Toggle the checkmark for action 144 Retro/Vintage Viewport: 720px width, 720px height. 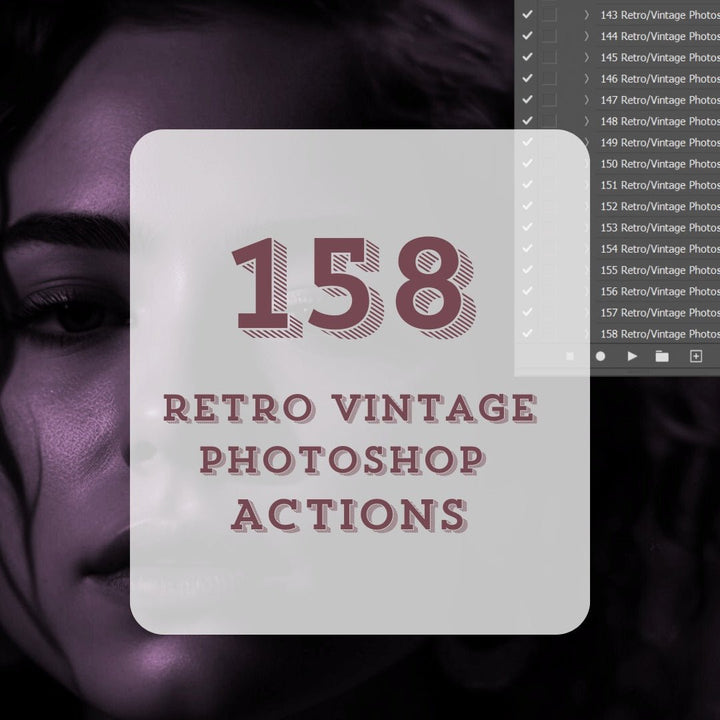(x=527, y=36)
